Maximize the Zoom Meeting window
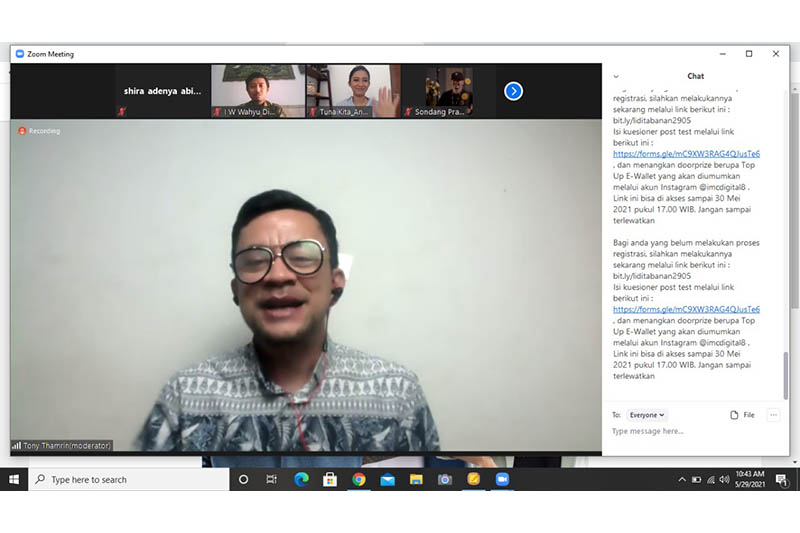The height and width of the screenshot is (533, 800). coord(749,54)
